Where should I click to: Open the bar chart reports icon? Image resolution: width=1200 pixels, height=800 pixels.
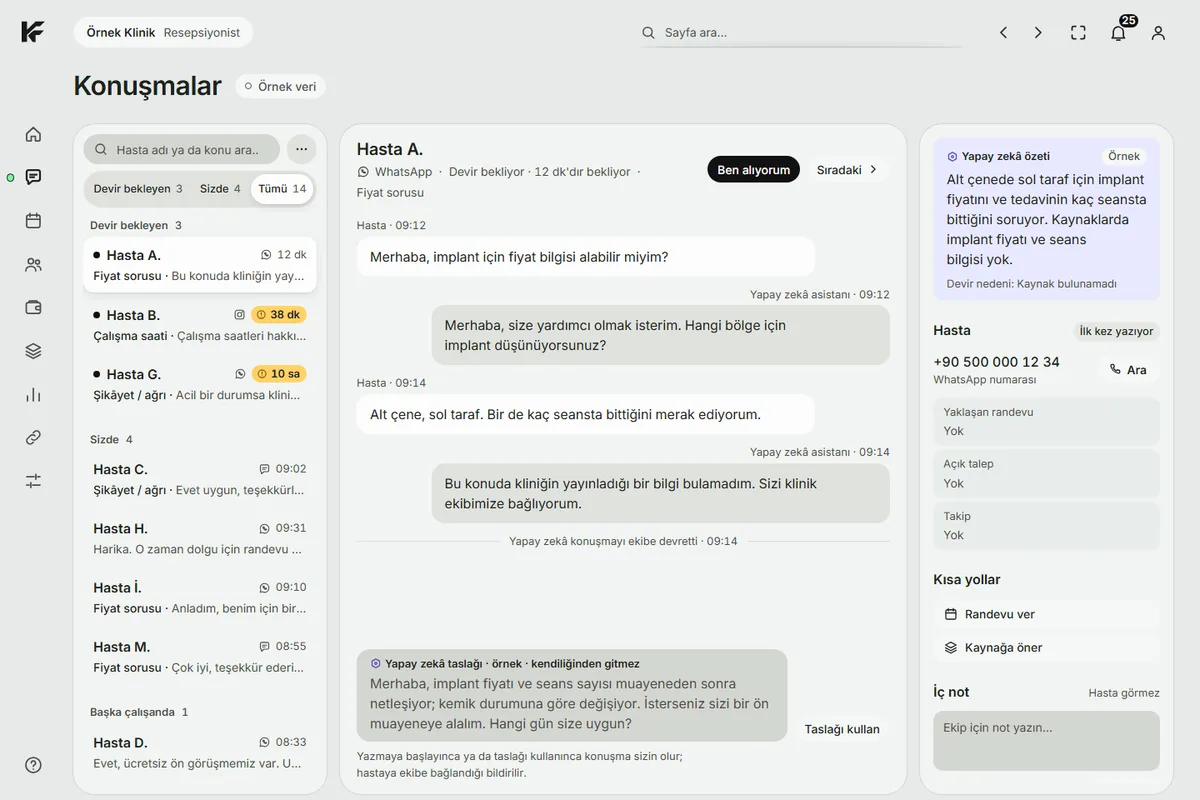tap(33, 394)
